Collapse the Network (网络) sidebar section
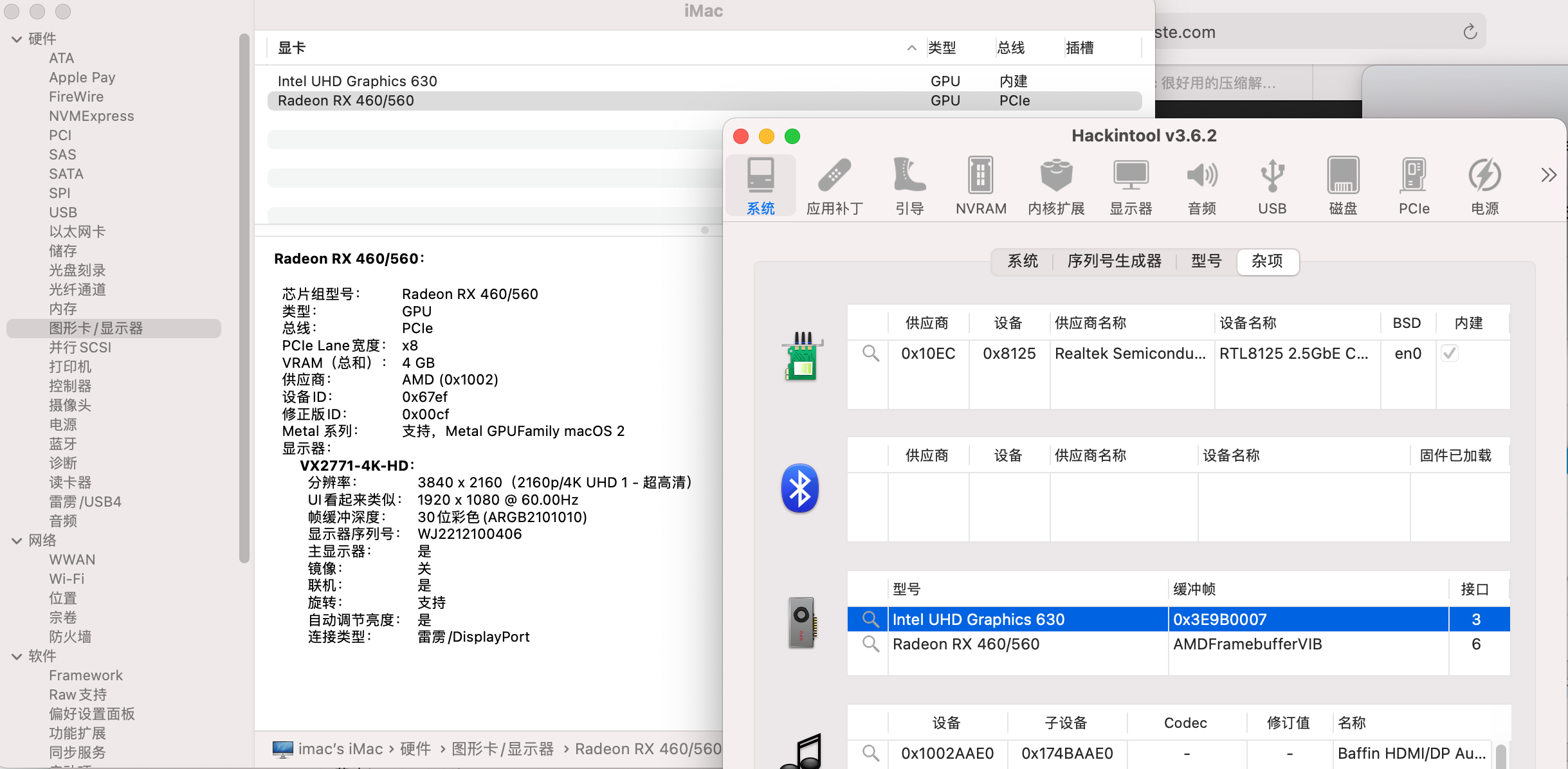Image resolution: width=1568 pixels, height=769 pixels. pos(17,541)
